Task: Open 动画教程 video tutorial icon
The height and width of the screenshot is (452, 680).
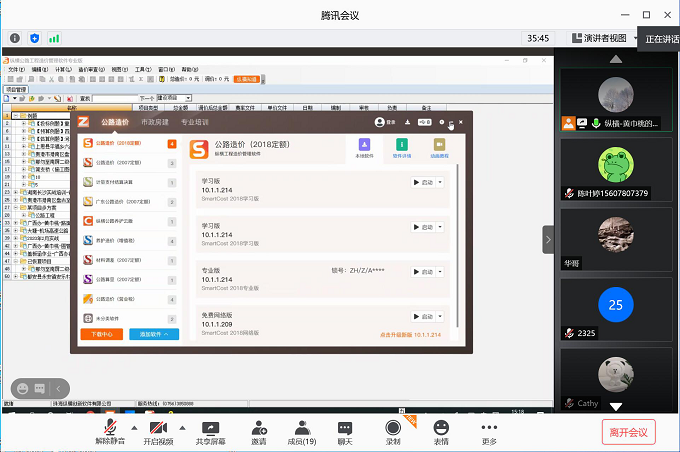Action: (x=439, y=148)
